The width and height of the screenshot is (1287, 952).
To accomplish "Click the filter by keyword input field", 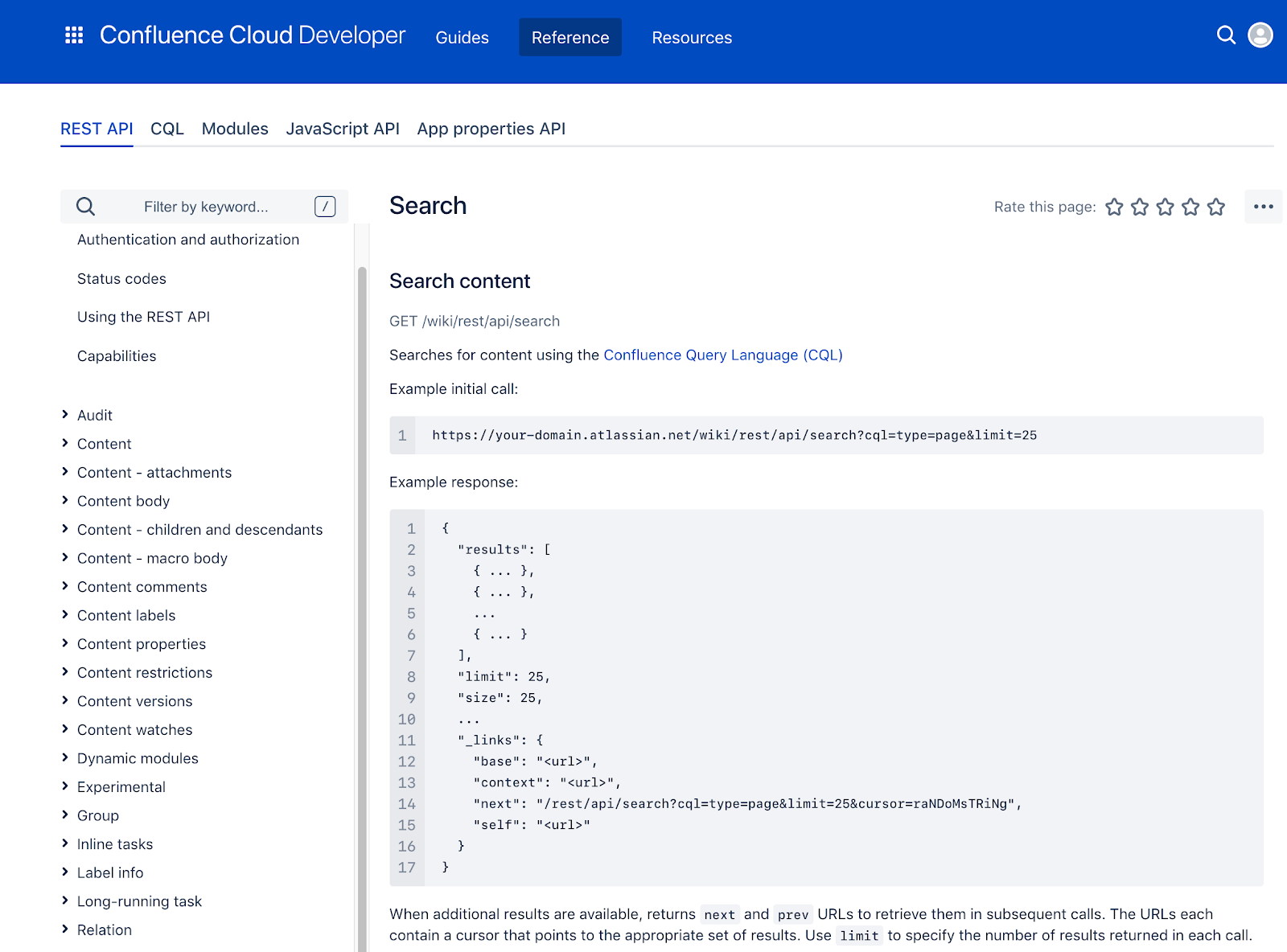I will tap(206, 207).
